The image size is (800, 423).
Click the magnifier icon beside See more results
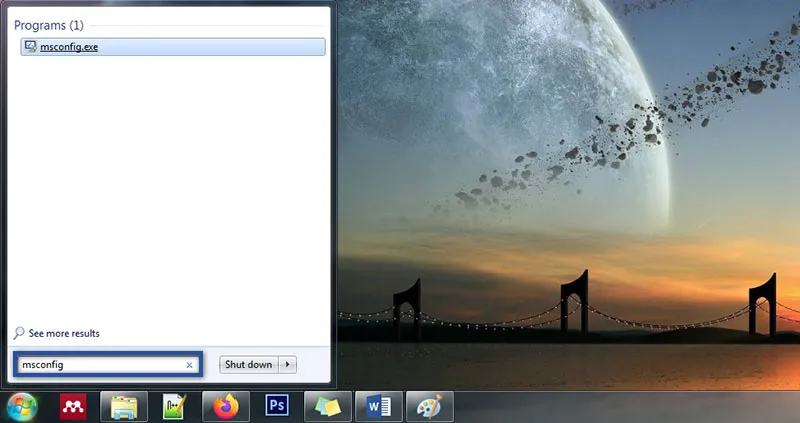(19, 333)
